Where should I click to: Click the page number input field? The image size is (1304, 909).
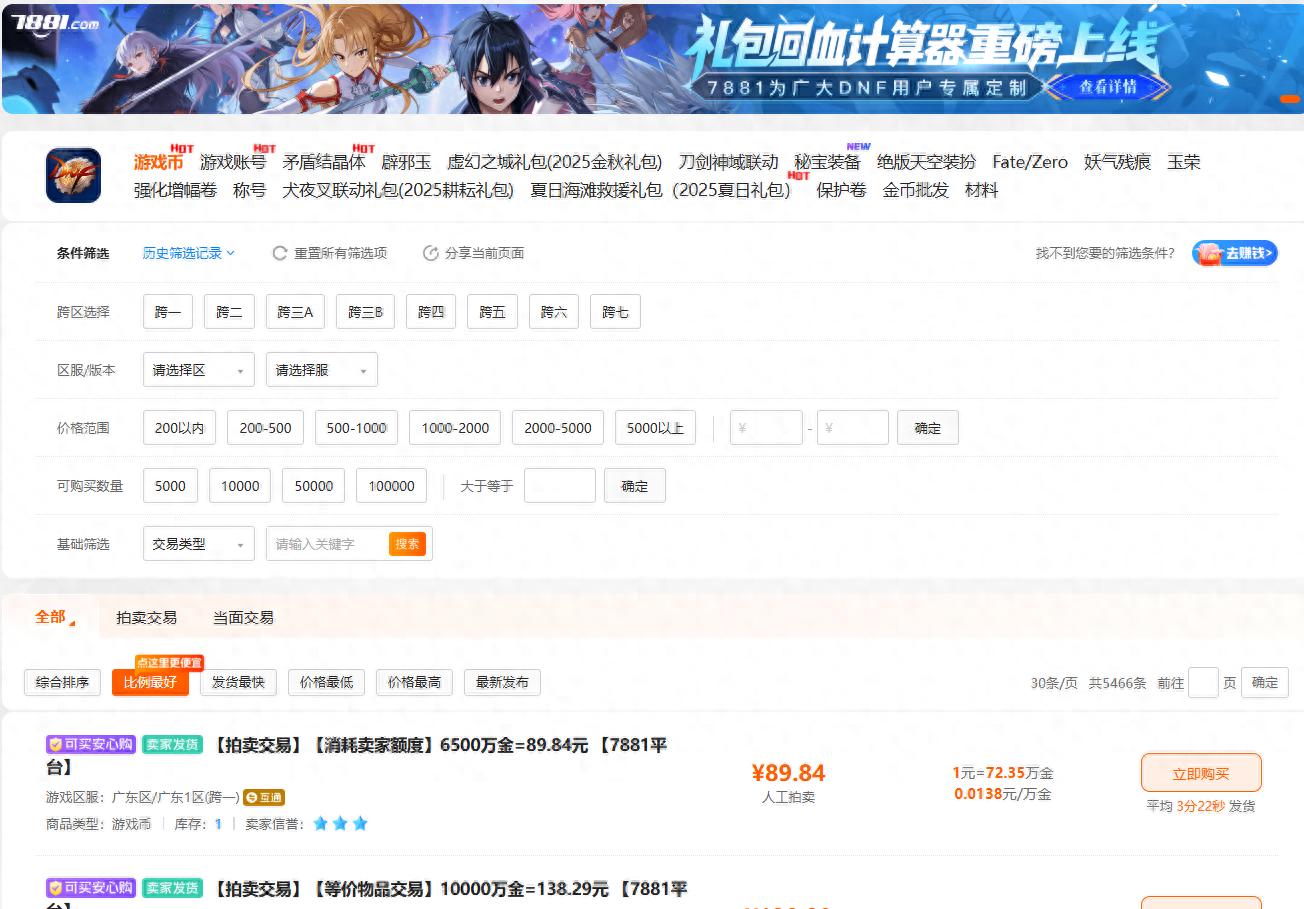click(x=1203, y=682)
